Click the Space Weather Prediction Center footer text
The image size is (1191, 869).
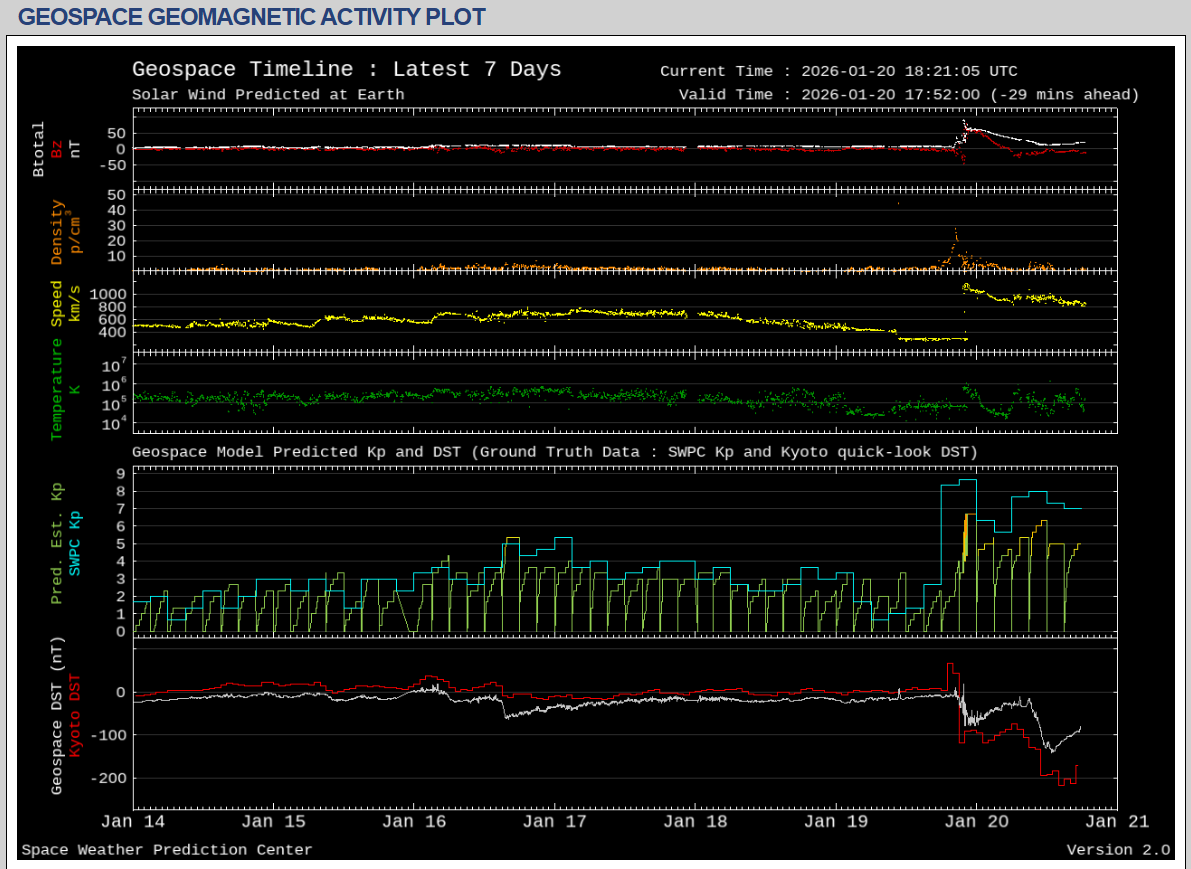pyautogui.click(x=167, y=850)
